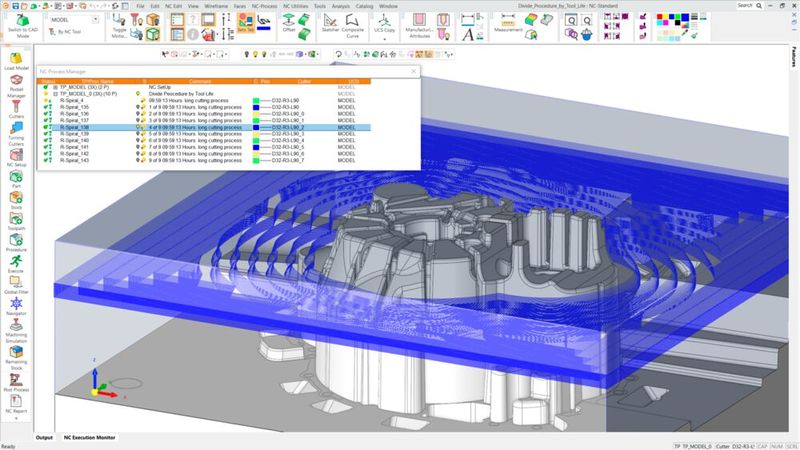The image size is (800, 450).
Task: Toggle visibility bulb for R-Spiral_143
Action: [138, 160]
